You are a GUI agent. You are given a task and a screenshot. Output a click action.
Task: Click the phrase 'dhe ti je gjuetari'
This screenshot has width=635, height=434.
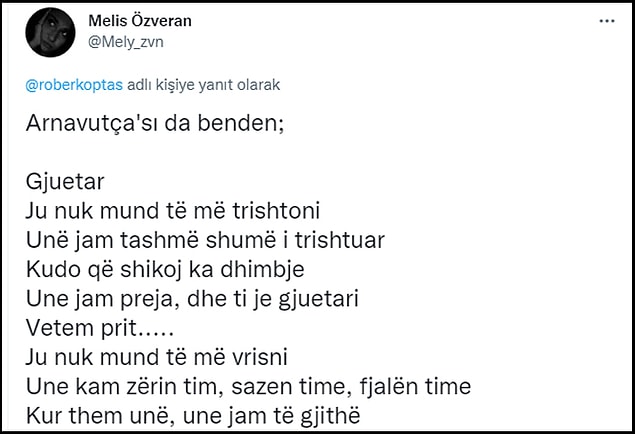click(x=273, y=299)
